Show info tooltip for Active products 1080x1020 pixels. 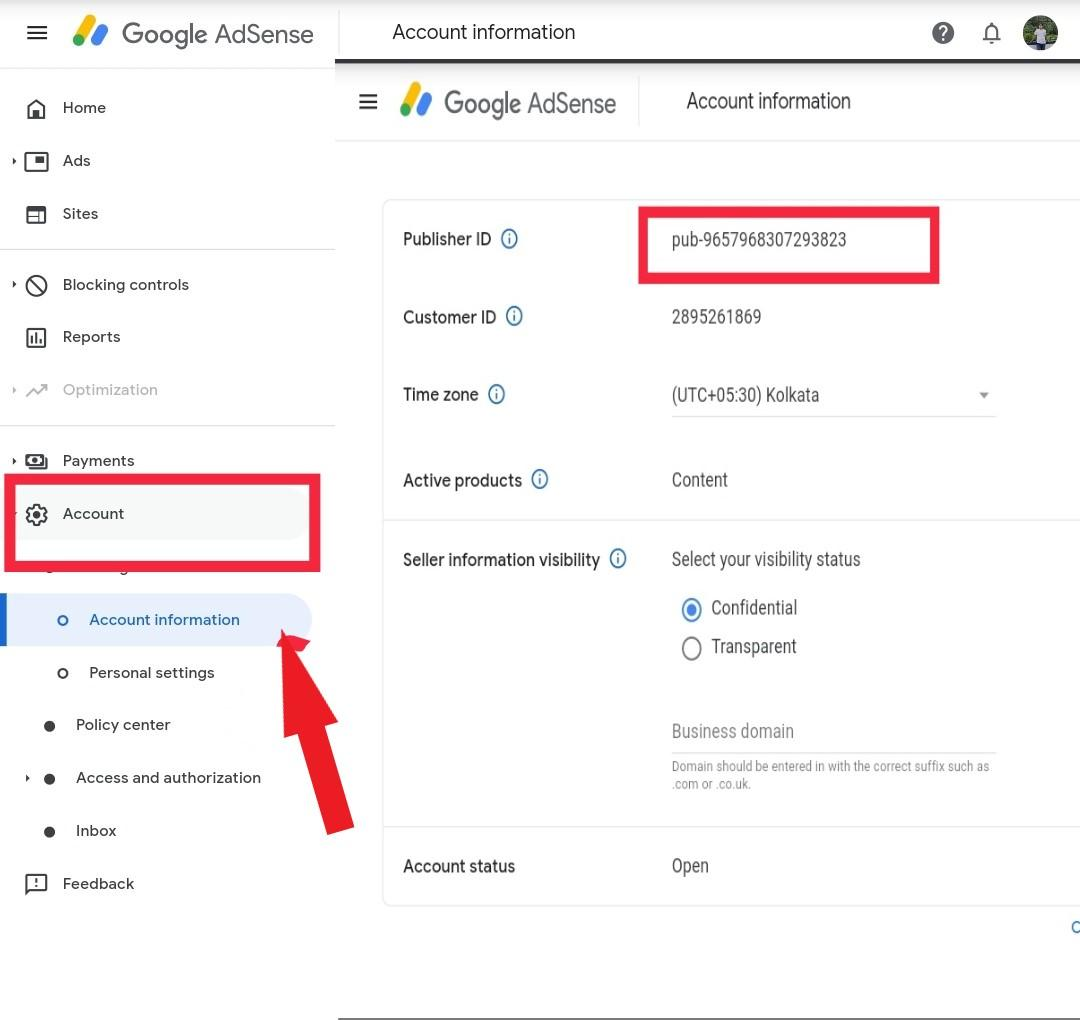[539, 479]
